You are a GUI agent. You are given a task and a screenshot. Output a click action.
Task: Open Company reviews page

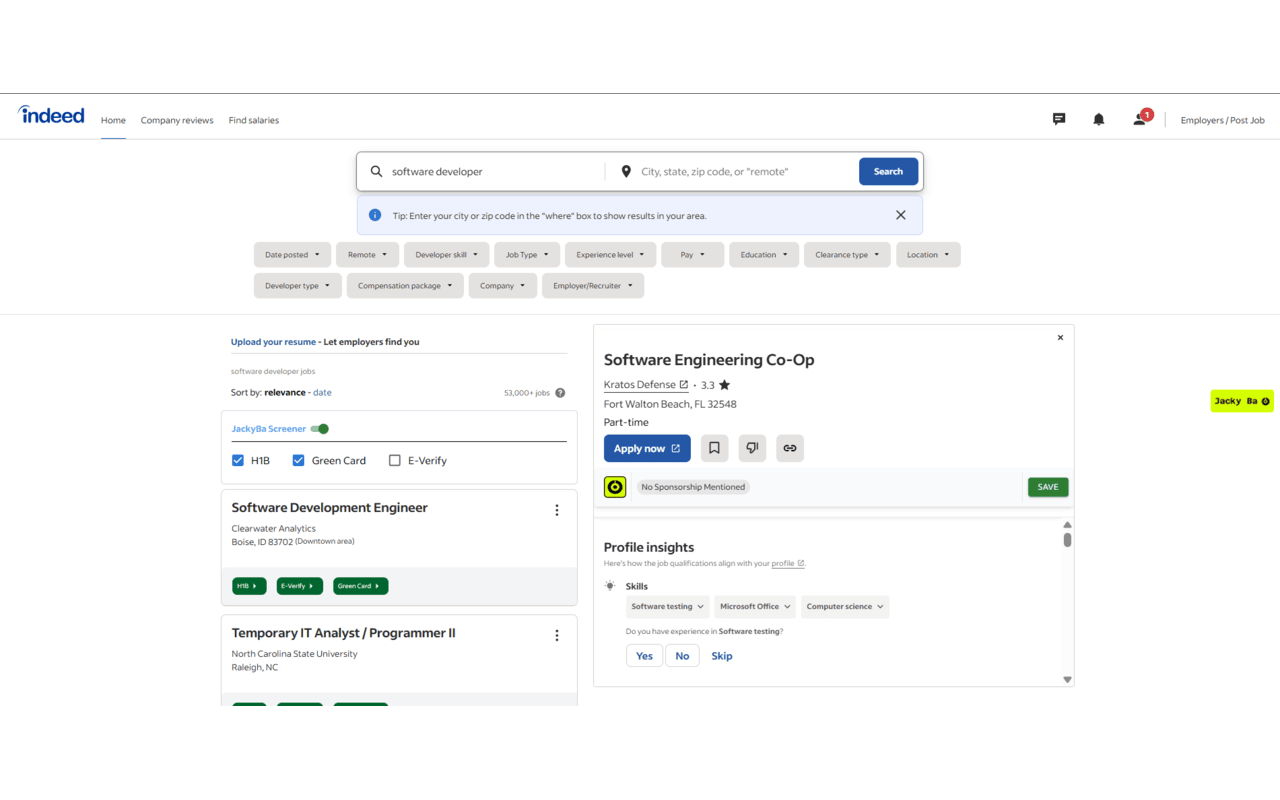click(177, 120)
